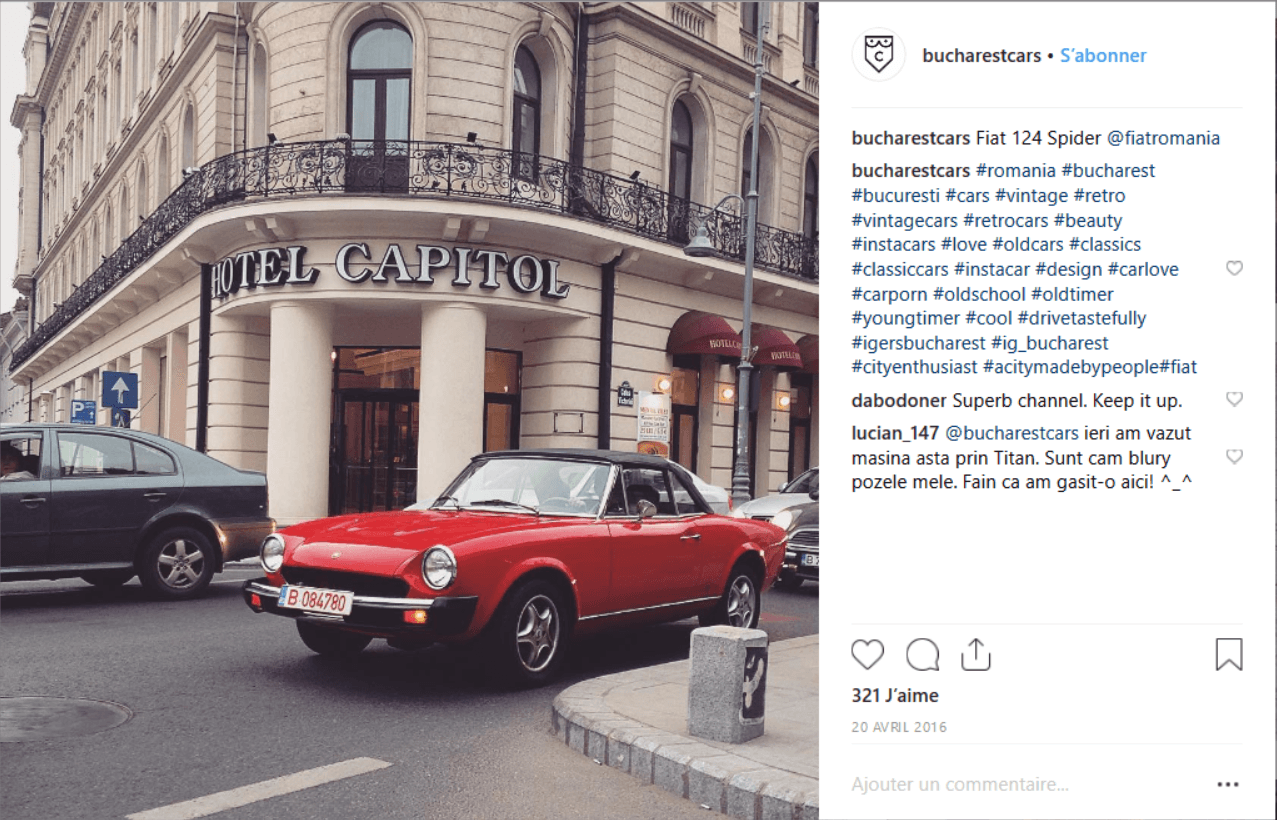
Task: Open the bucharestcars profile avatar
Action: coord(878,55)
